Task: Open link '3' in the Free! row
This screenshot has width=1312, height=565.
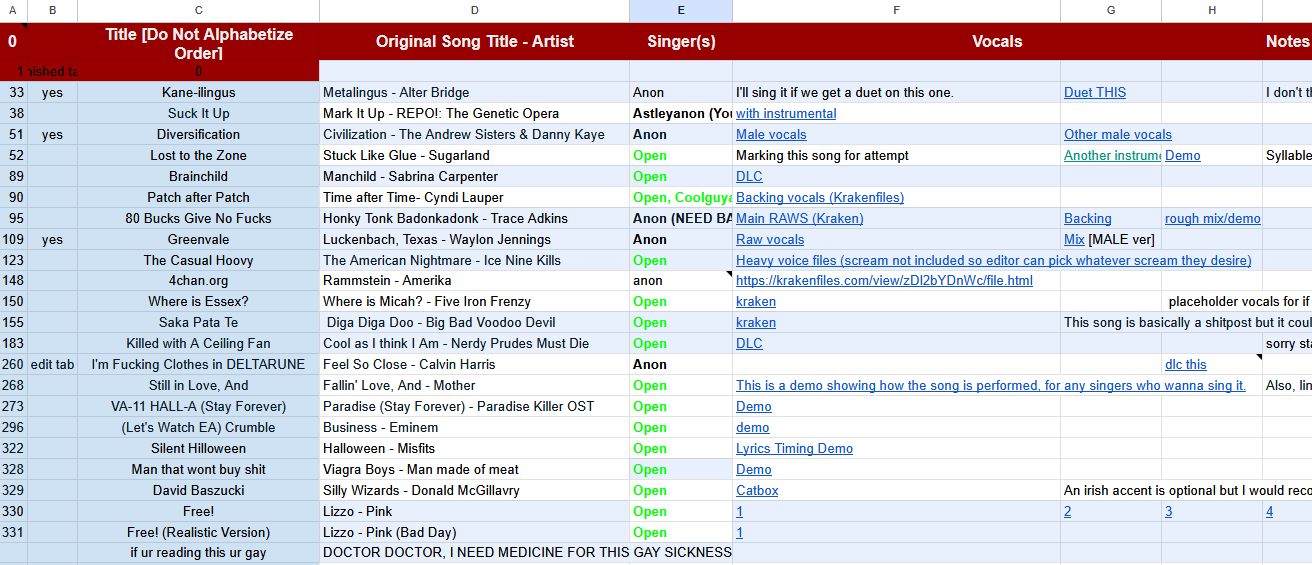Action: 1169,511
